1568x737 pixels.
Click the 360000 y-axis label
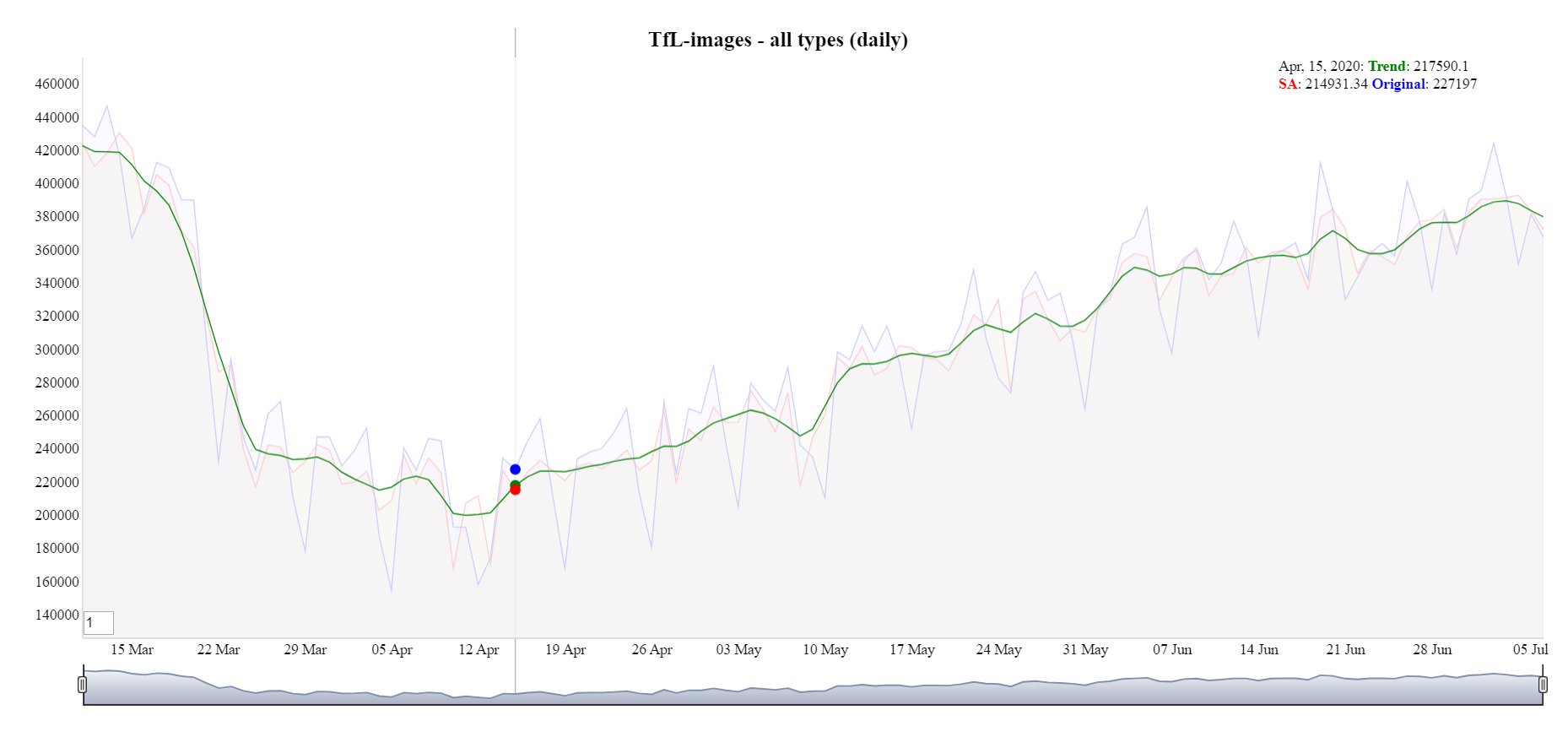pyautogui.click(x=57, y=250)
